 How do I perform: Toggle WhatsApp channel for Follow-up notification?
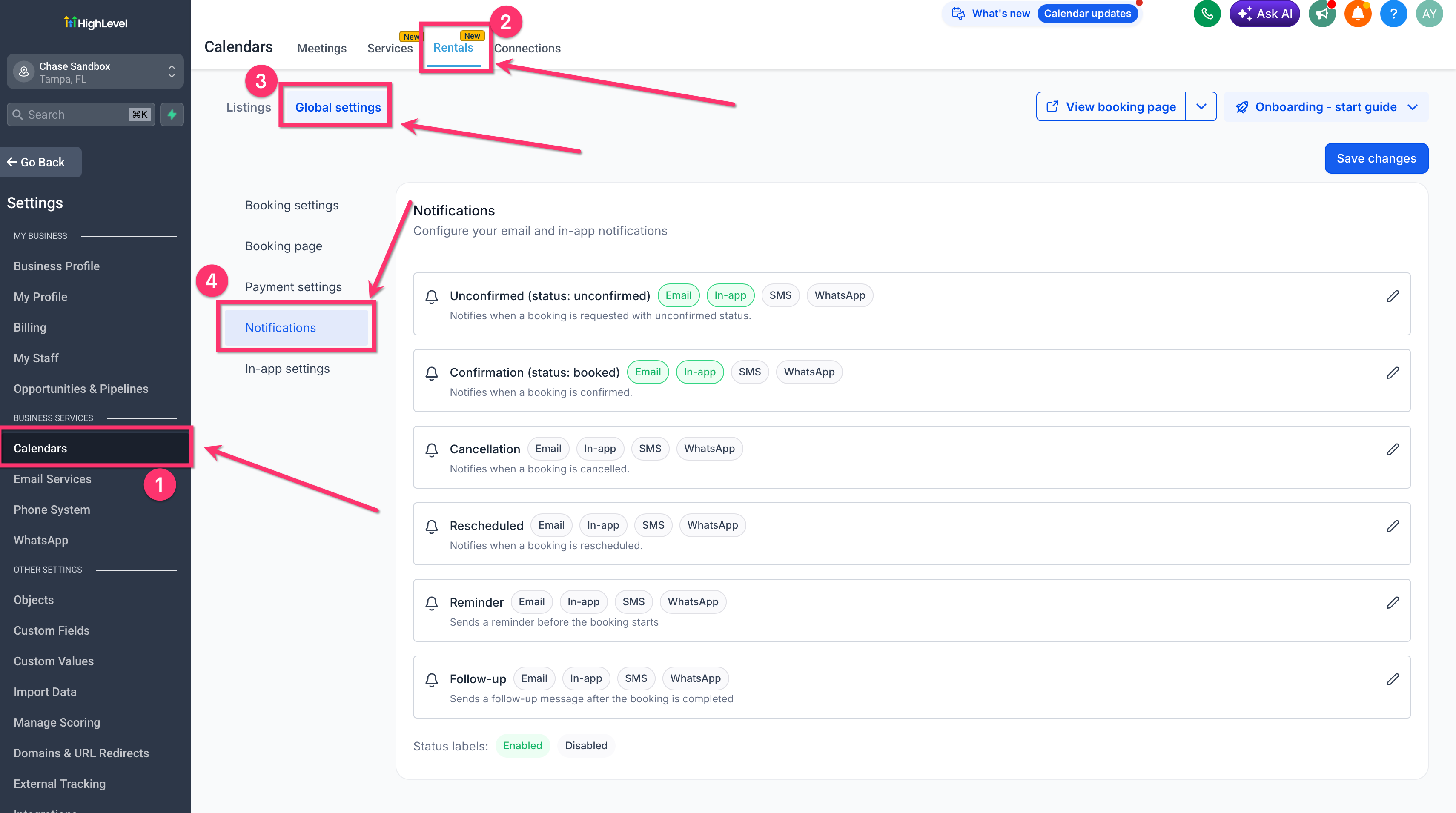tap(695, 678)
